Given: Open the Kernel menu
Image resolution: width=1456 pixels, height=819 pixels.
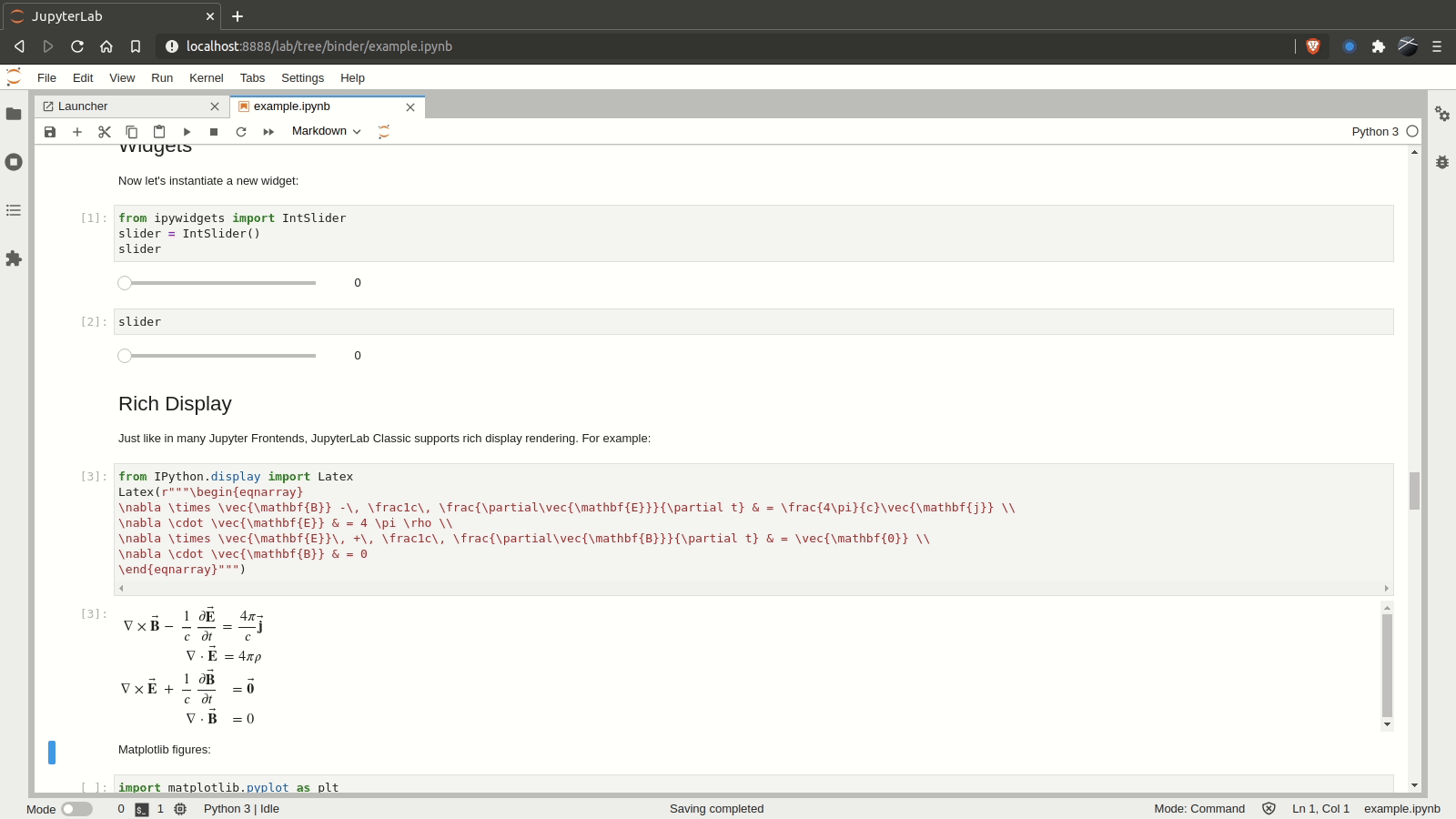Looking at the screenshot, I should click(207, 78).
